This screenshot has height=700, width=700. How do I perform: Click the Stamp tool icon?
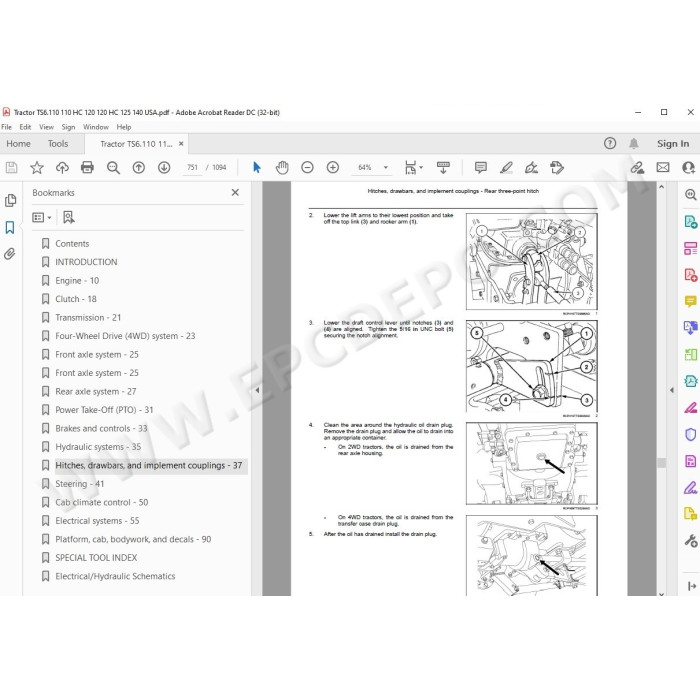click(557, 168)
